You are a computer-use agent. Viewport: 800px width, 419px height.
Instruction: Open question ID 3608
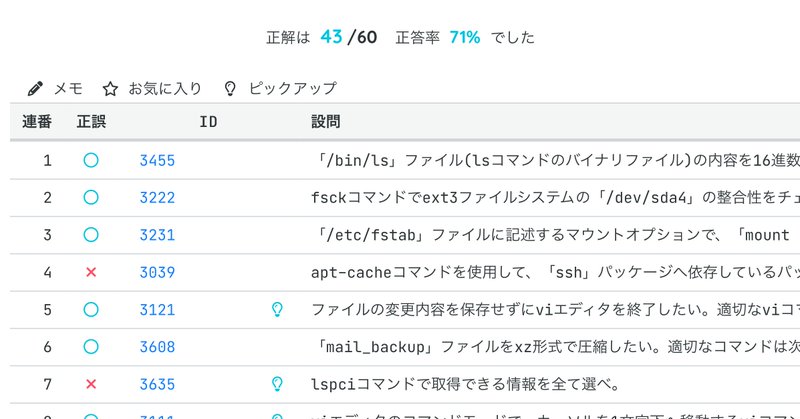pyautogui.click(x=157, y=347)
